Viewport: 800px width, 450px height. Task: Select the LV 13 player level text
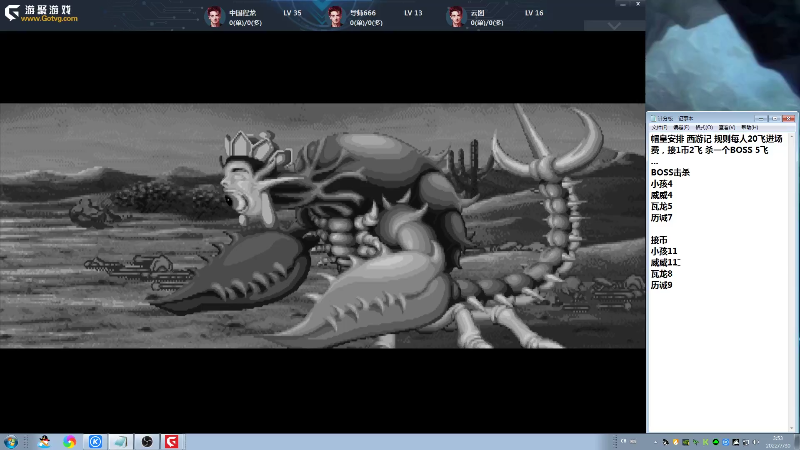413,13
